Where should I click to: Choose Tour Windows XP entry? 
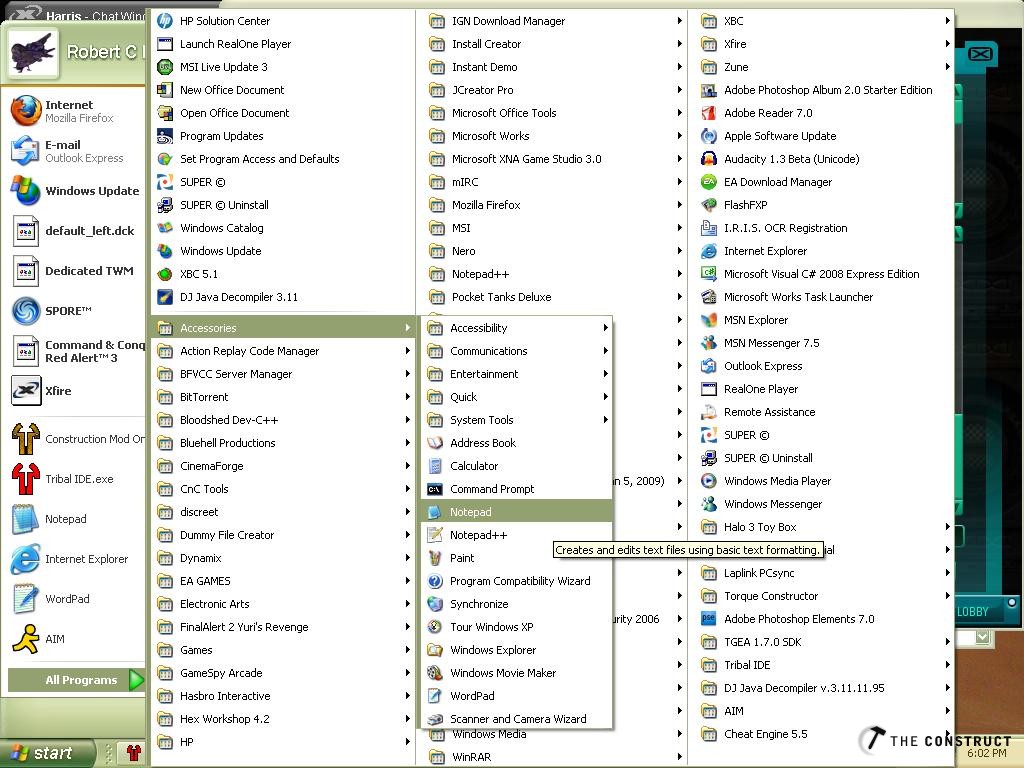click(x=517, y=627)
